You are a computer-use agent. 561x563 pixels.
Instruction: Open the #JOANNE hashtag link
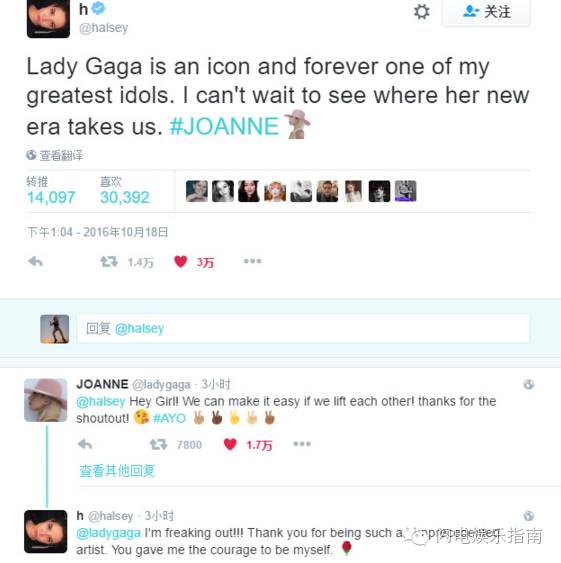click(224, 126)
